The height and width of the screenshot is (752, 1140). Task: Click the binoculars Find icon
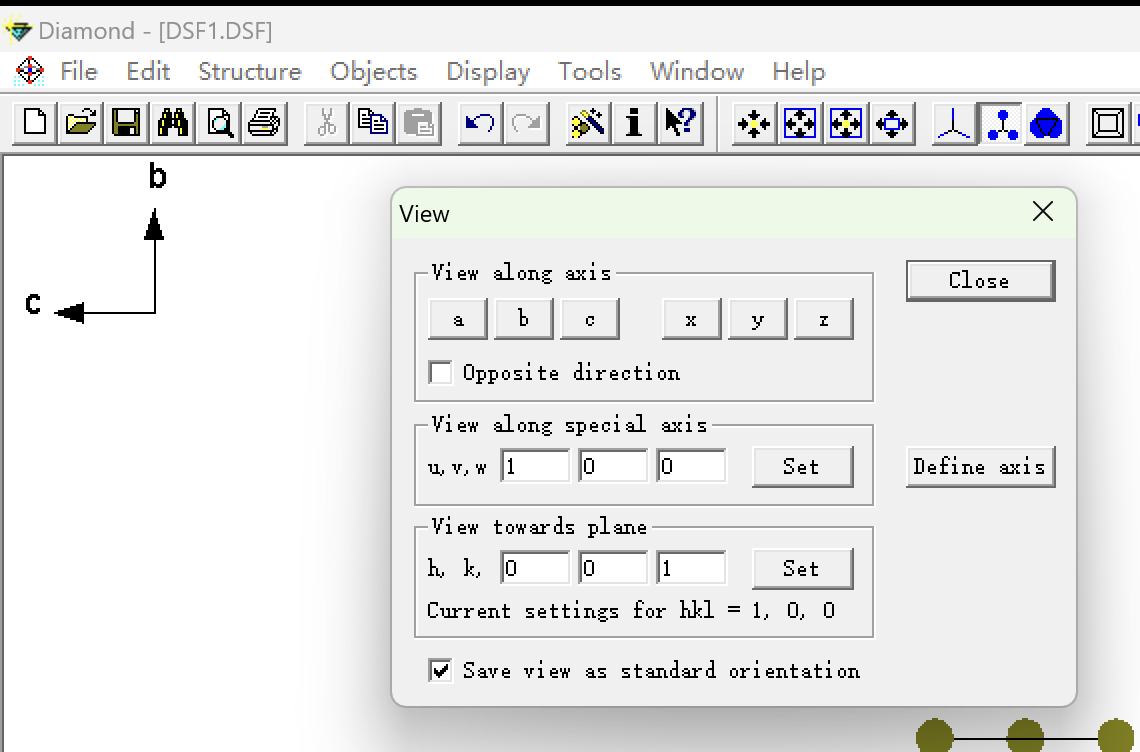coord(173,123)
